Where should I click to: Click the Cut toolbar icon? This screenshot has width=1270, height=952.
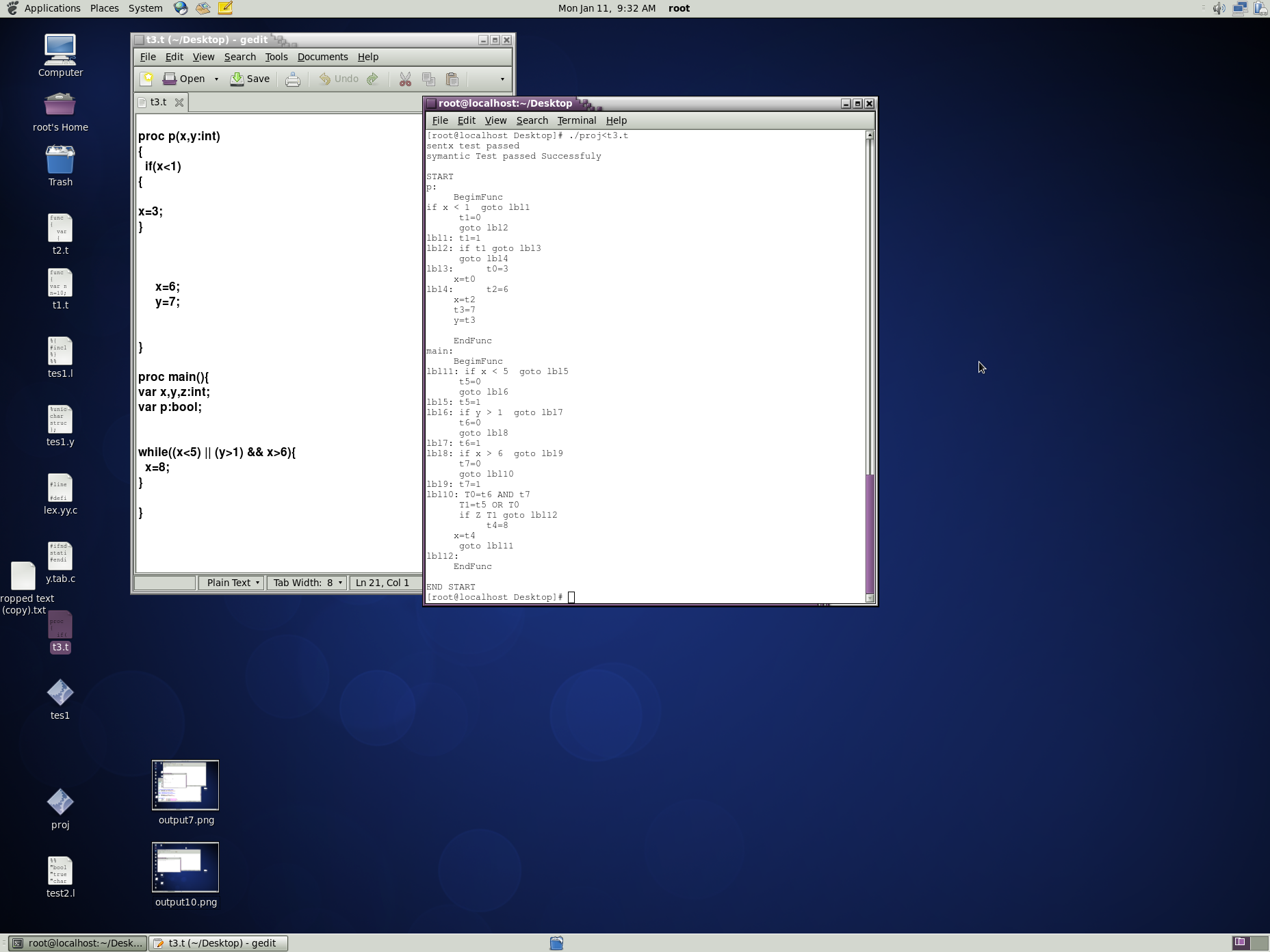click(x=405, y=79)
